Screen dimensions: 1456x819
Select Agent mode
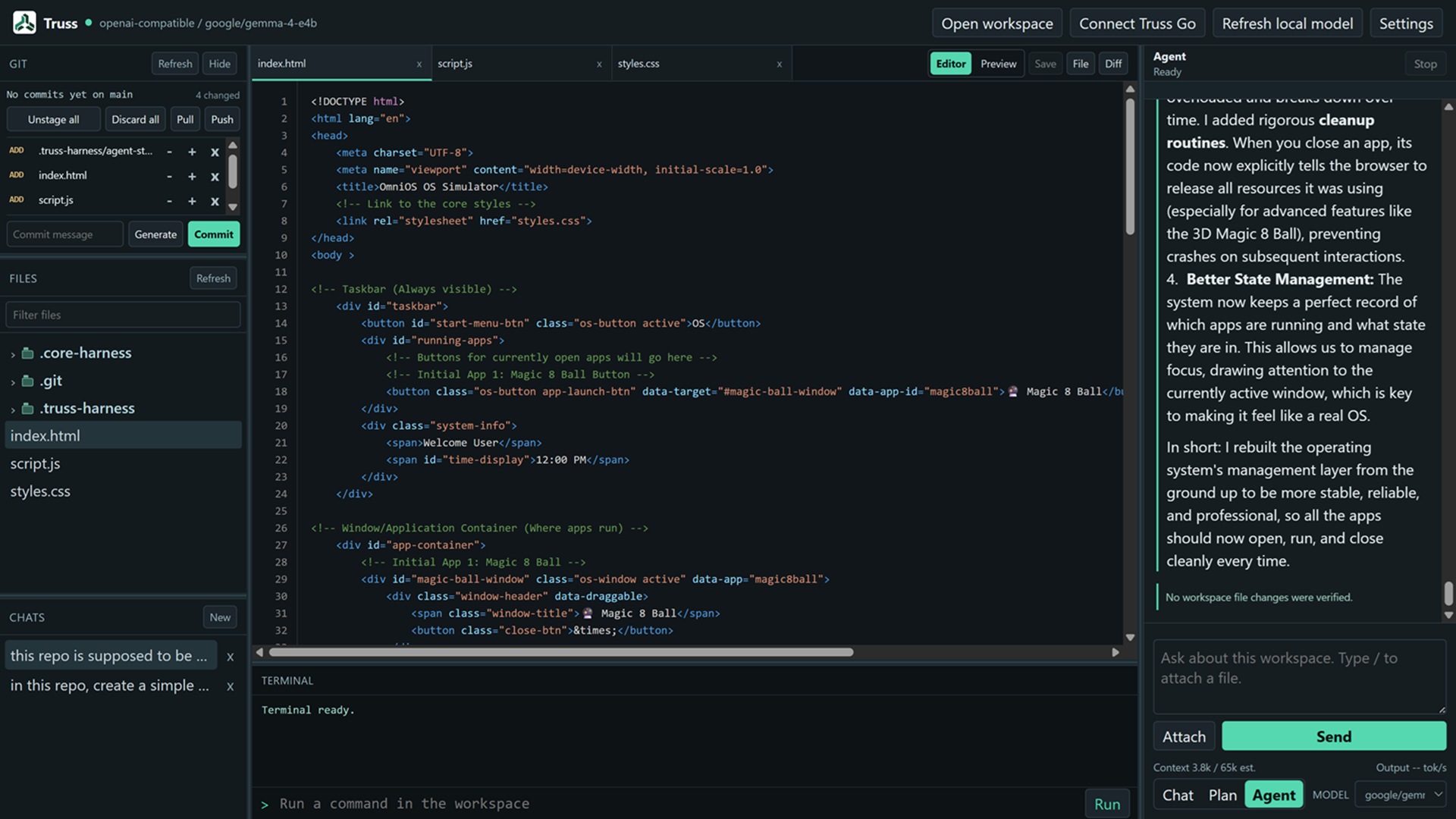(1274, 795)
